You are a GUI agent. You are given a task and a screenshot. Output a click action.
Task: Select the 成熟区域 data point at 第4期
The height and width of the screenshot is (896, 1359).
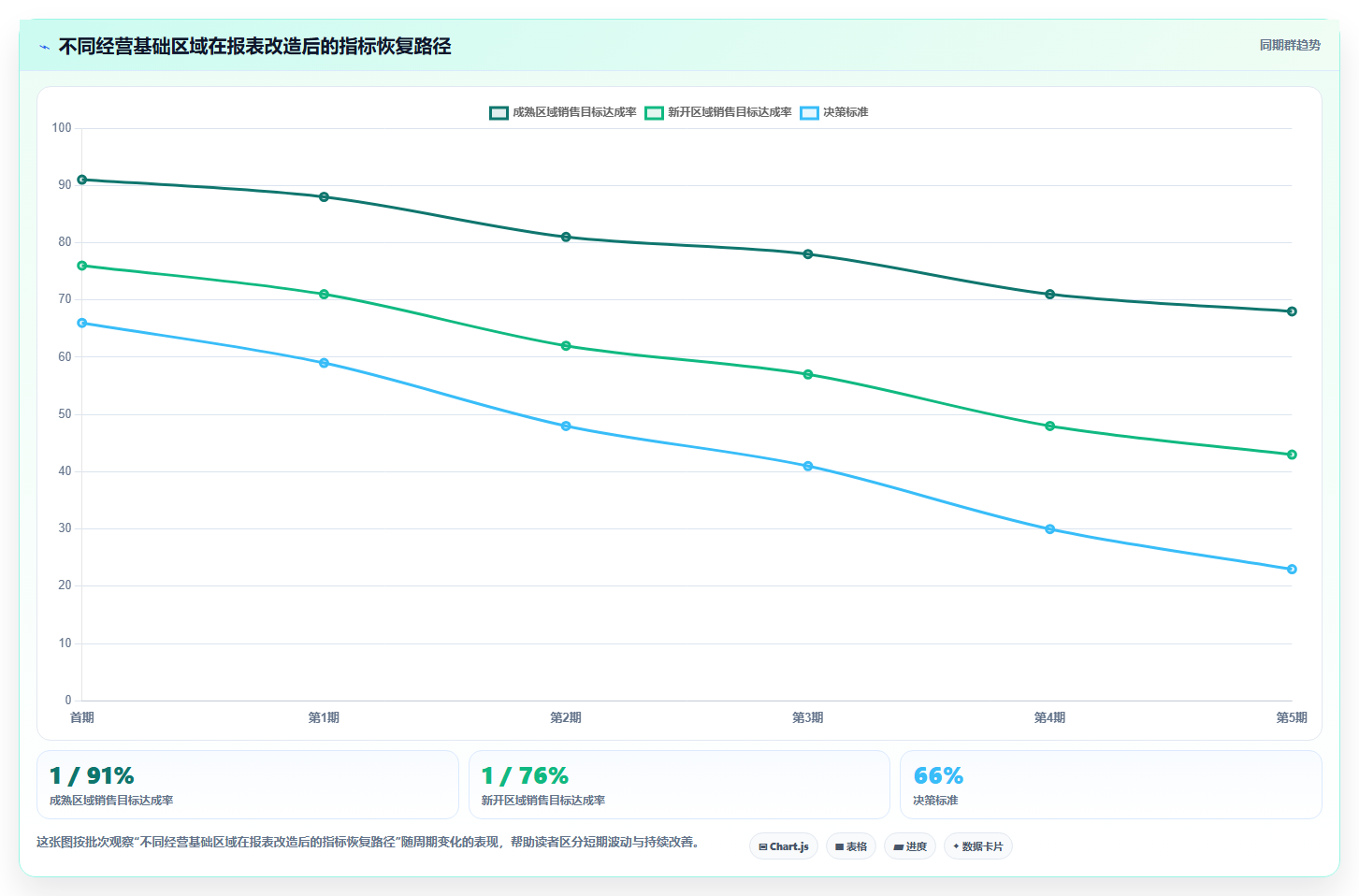tap(1049, 295)
